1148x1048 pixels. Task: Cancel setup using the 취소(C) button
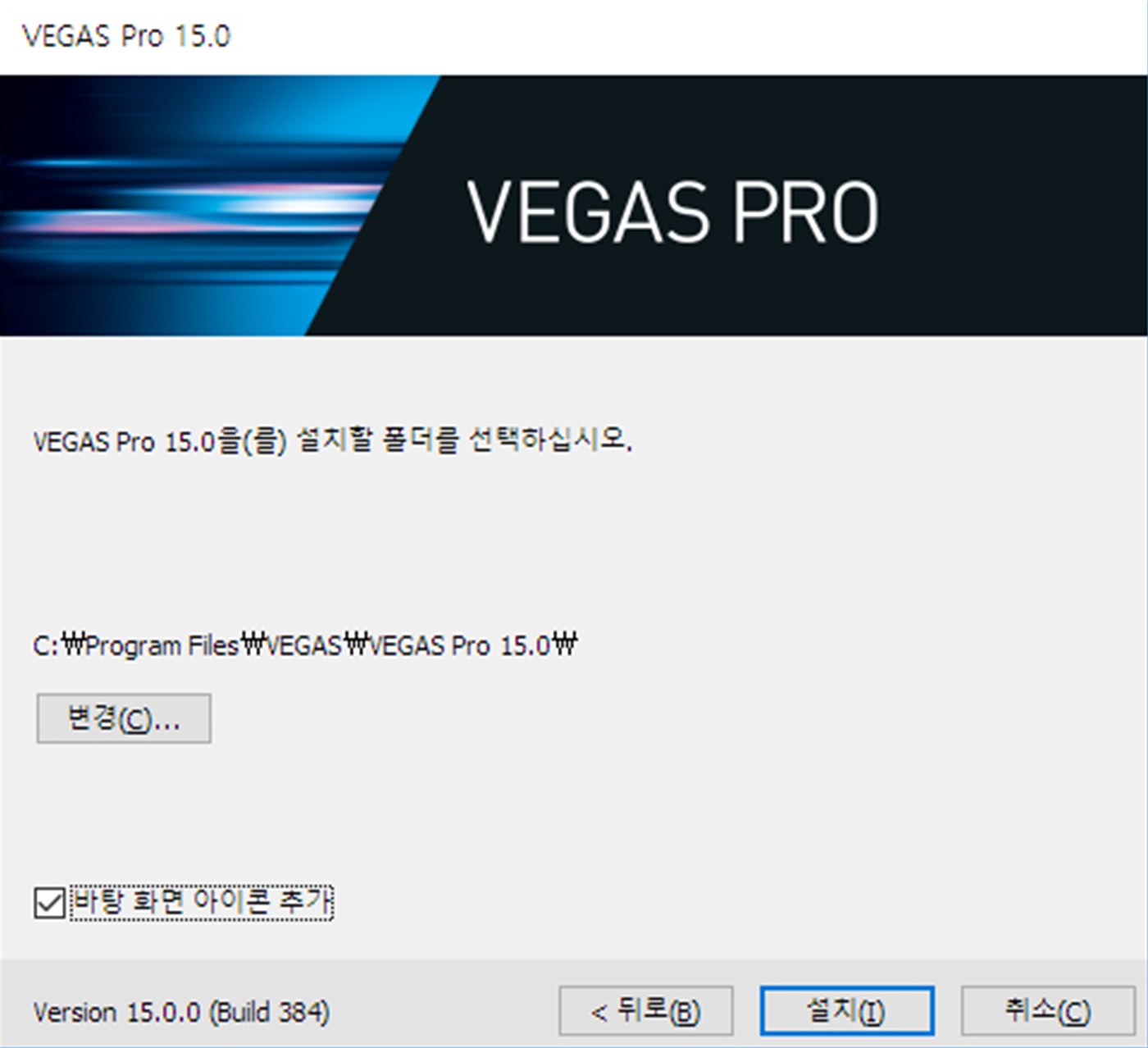tap(1048, 1010)
